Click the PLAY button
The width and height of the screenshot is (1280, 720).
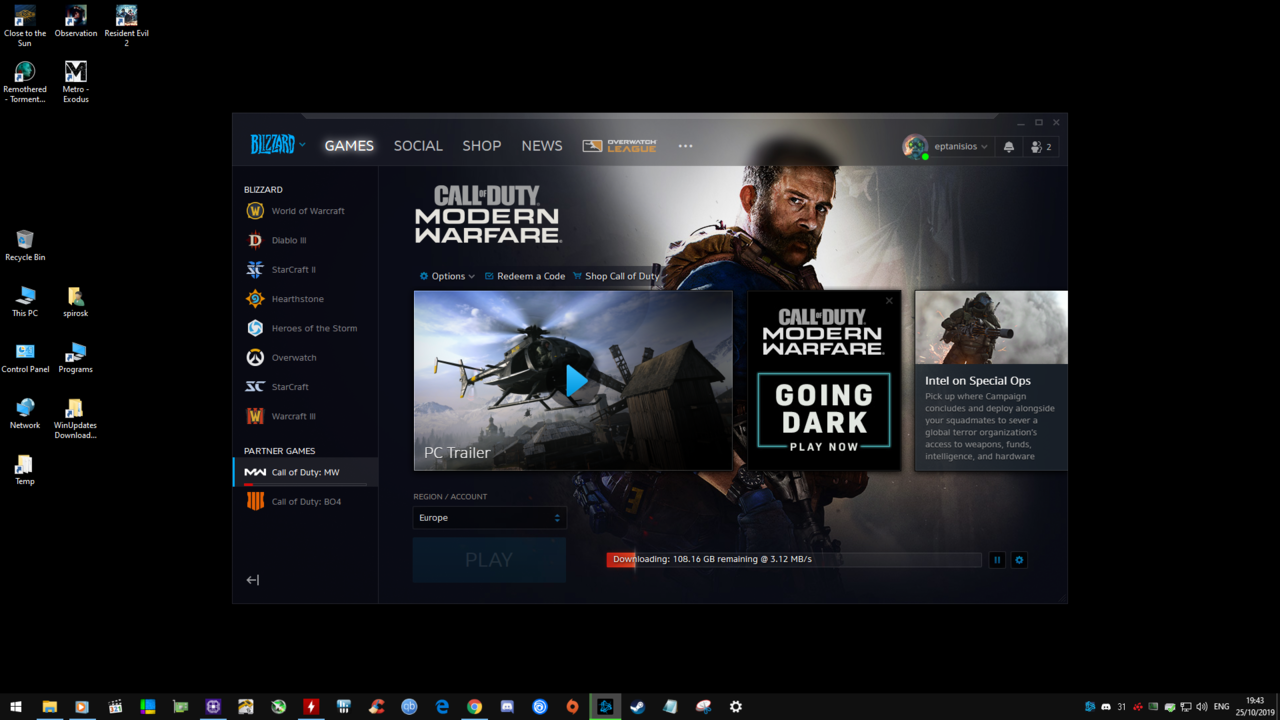[x=489, y=560]
